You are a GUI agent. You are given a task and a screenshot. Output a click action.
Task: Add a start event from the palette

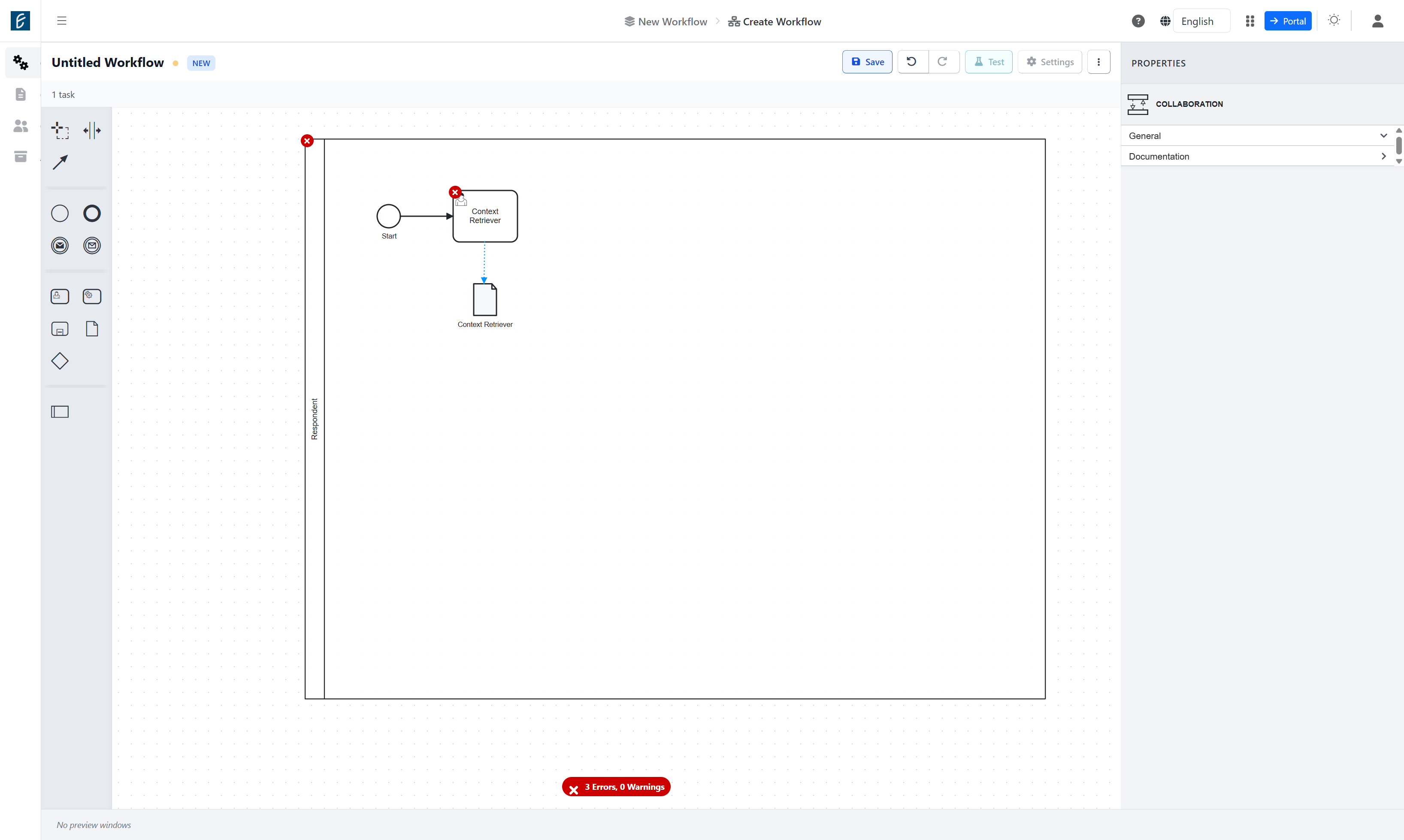60,213
